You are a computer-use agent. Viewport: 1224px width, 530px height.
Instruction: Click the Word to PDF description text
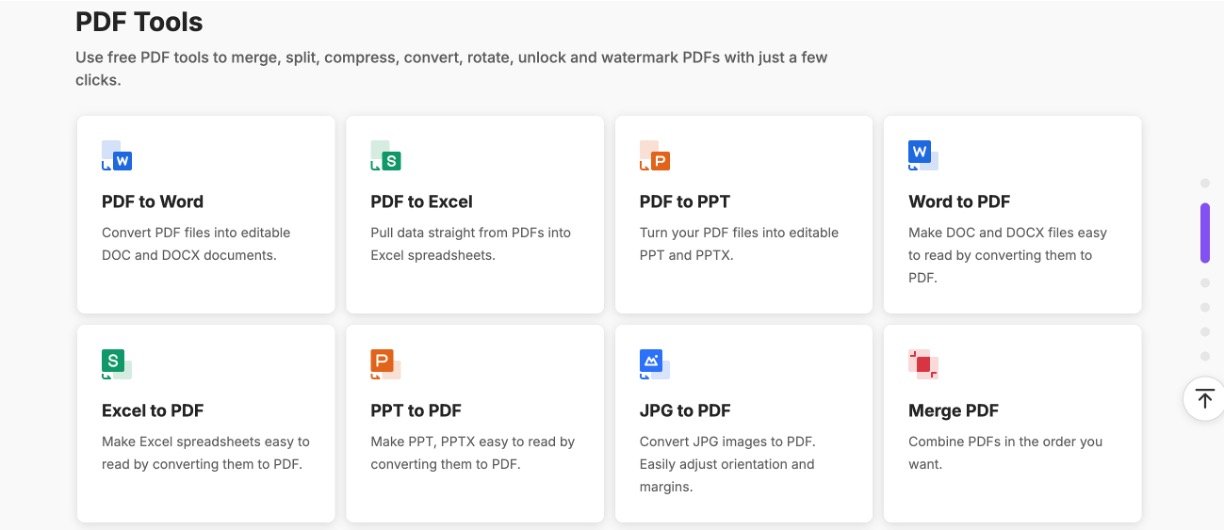tap(1007, 255)
